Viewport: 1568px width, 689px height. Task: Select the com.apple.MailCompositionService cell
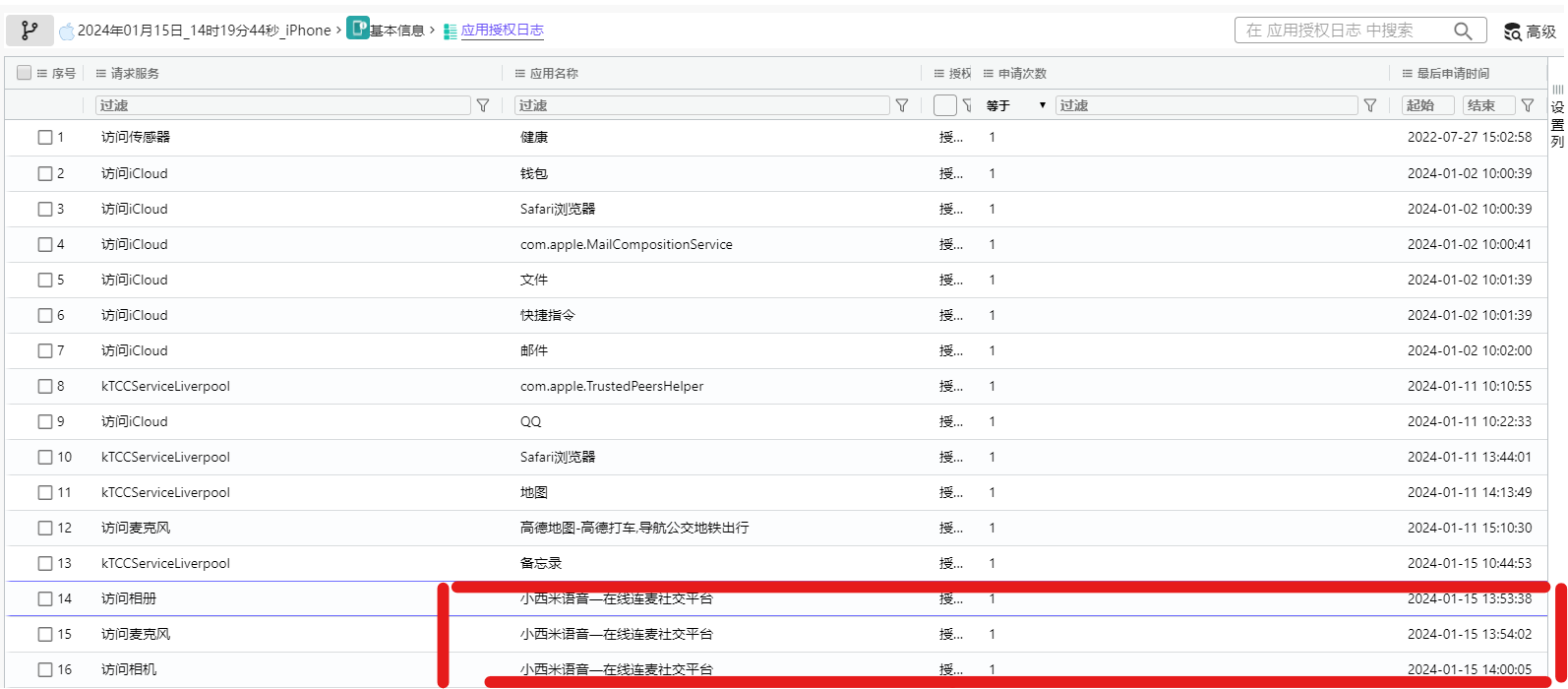pos(627,244)
